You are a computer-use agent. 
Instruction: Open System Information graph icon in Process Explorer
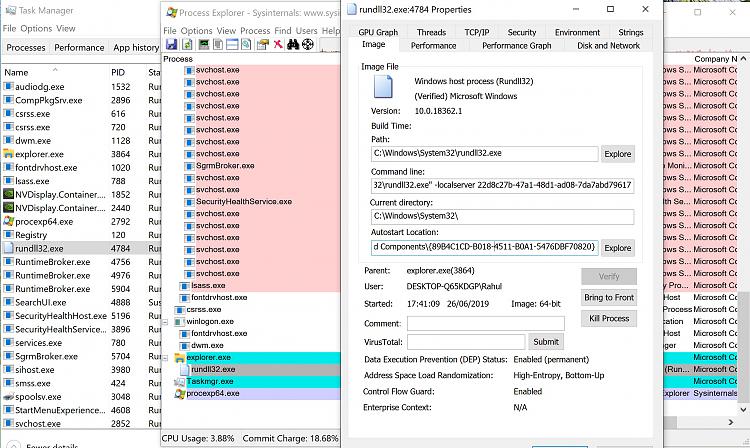pos(204,44)
